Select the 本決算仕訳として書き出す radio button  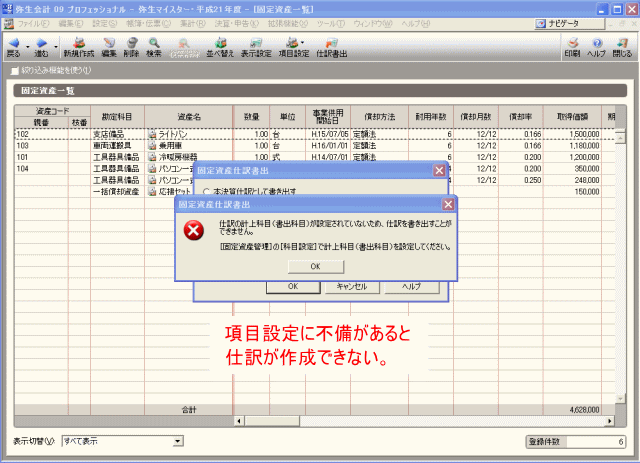(206, 191)
